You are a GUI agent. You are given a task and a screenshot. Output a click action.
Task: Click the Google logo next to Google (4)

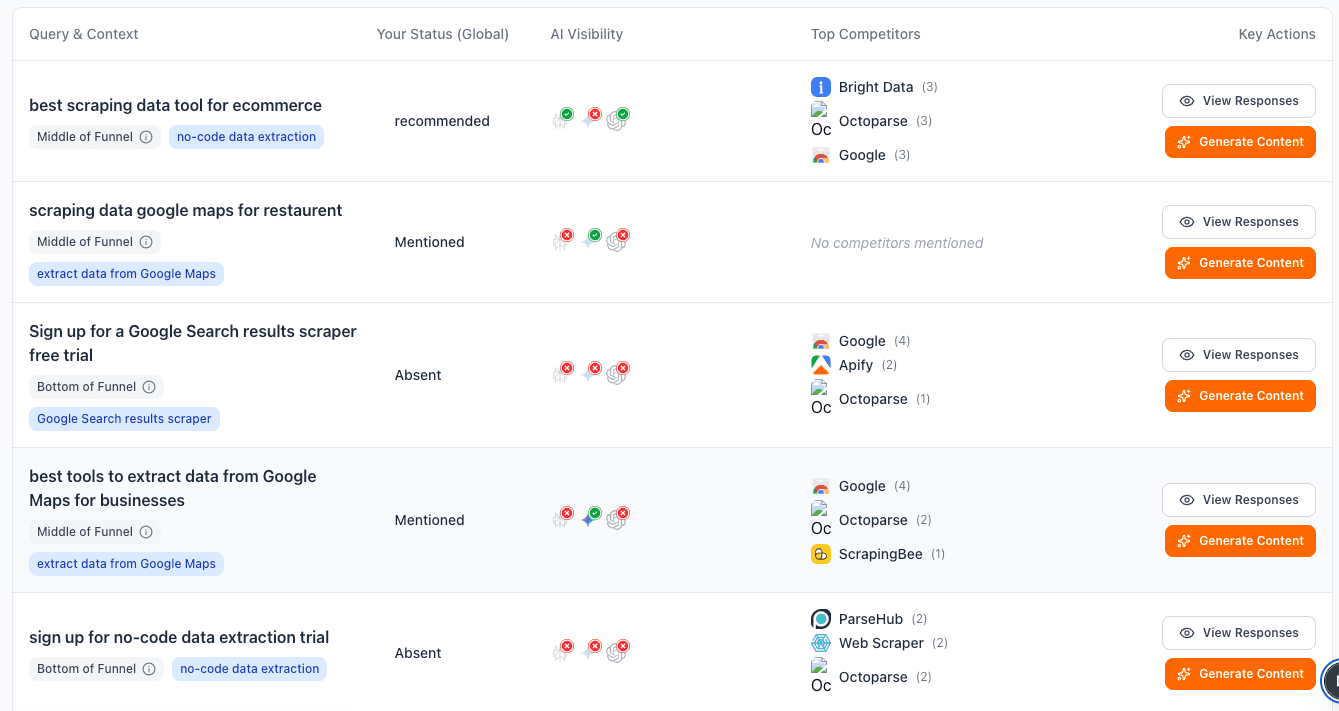(820, 341)
